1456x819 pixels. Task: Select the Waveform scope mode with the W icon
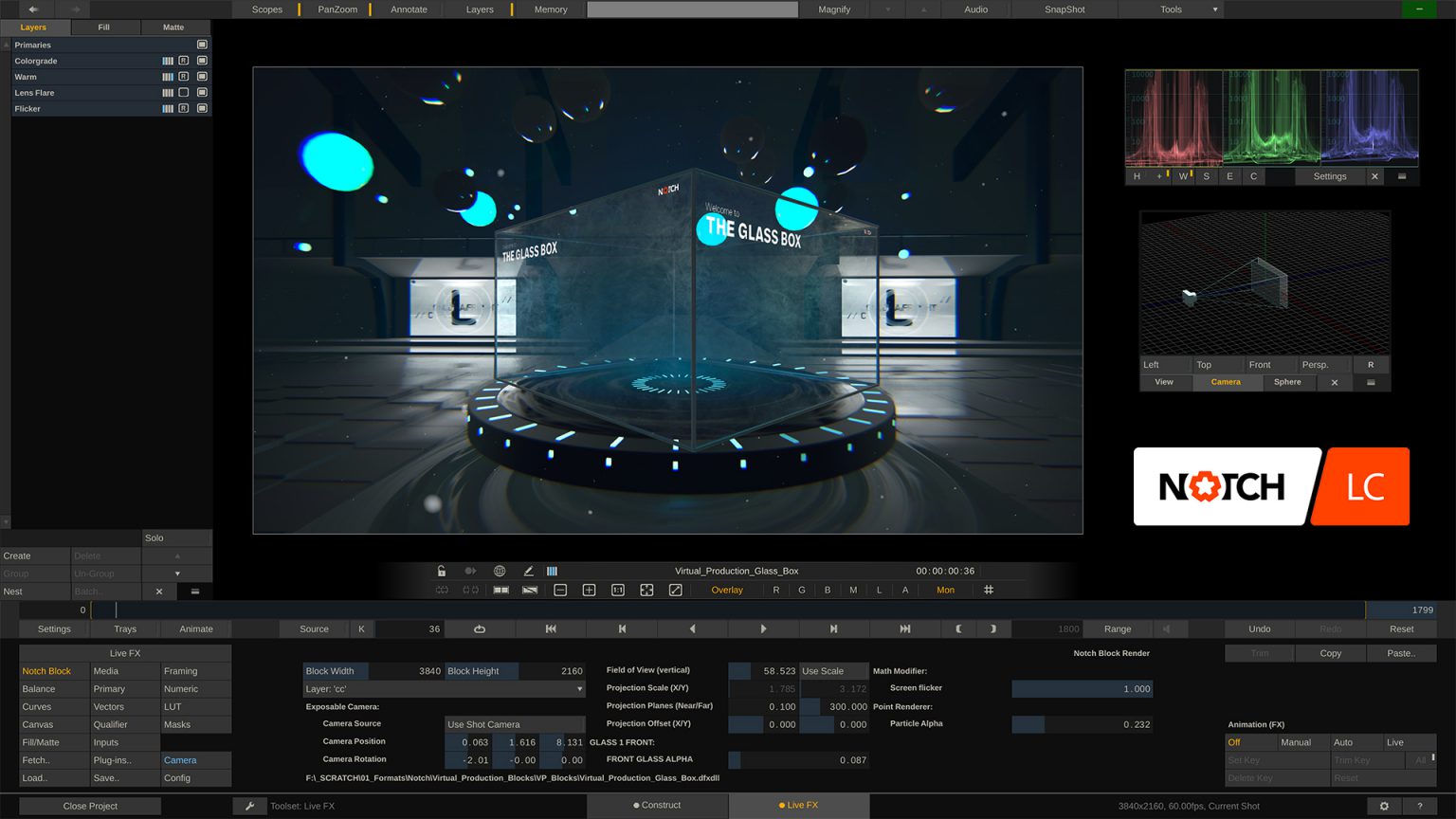click(x=1182, y=175)
